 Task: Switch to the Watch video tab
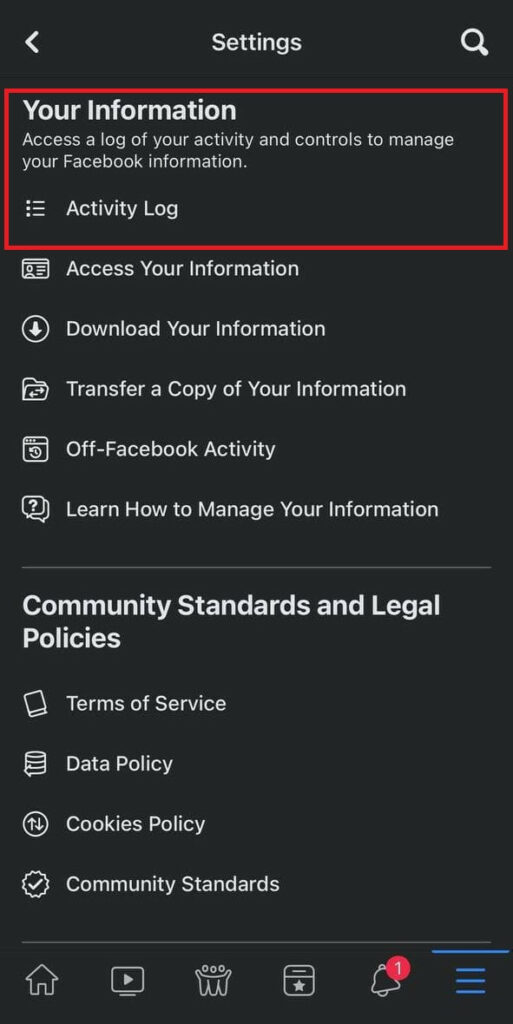pos(127,980)
